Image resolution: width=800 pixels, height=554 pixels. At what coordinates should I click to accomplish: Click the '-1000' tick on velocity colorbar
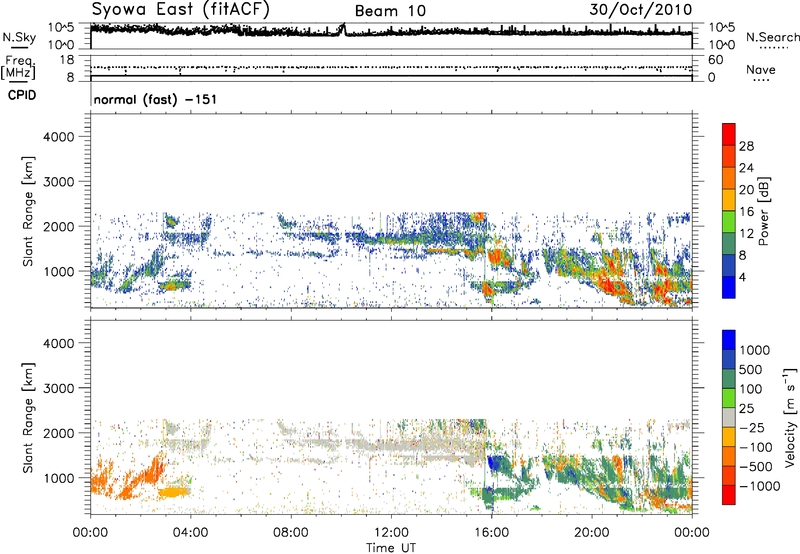click(x=759, y=486)
